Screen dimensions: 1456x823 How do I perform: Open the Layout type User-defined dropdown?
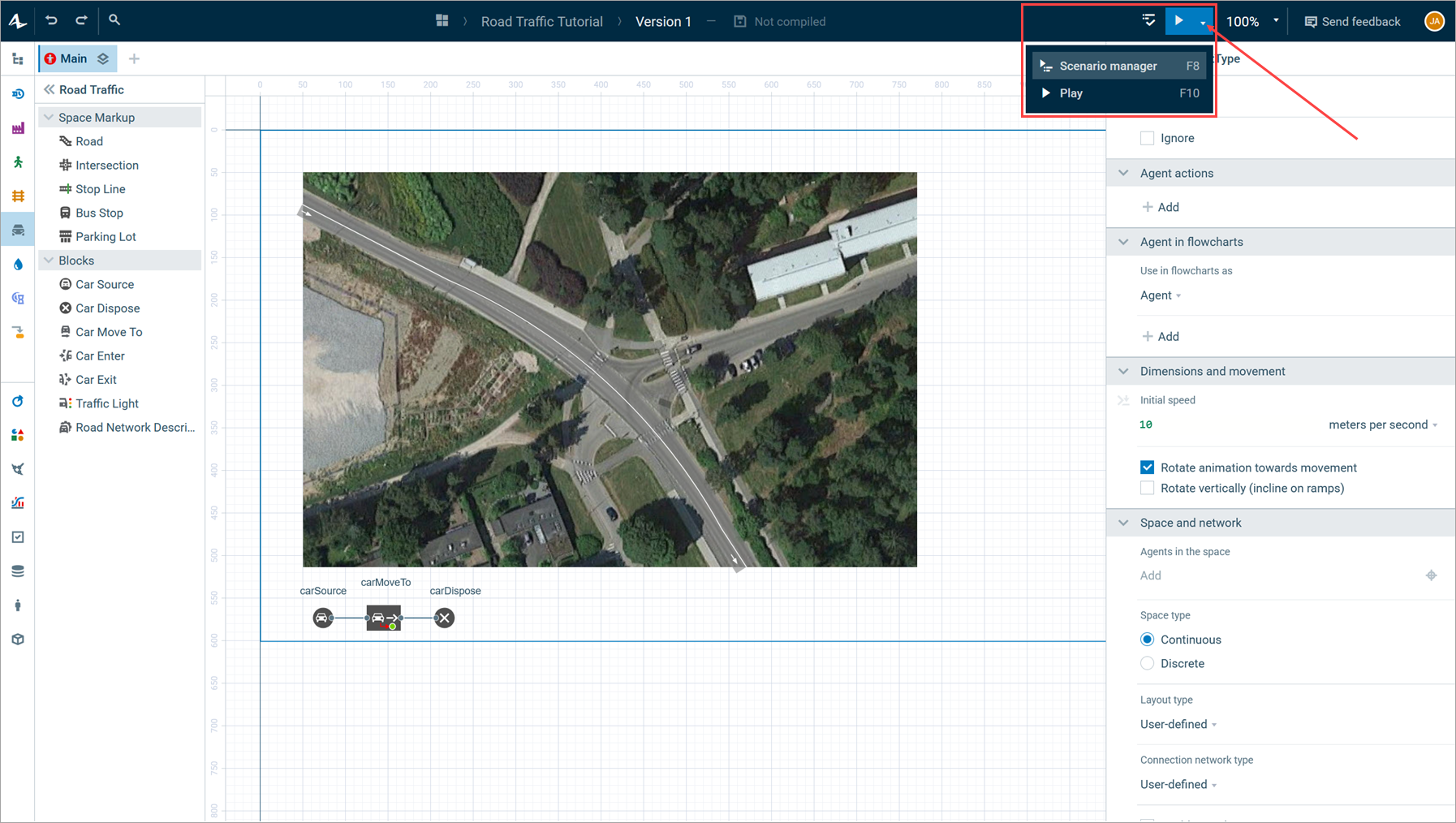click(1178, 724)
